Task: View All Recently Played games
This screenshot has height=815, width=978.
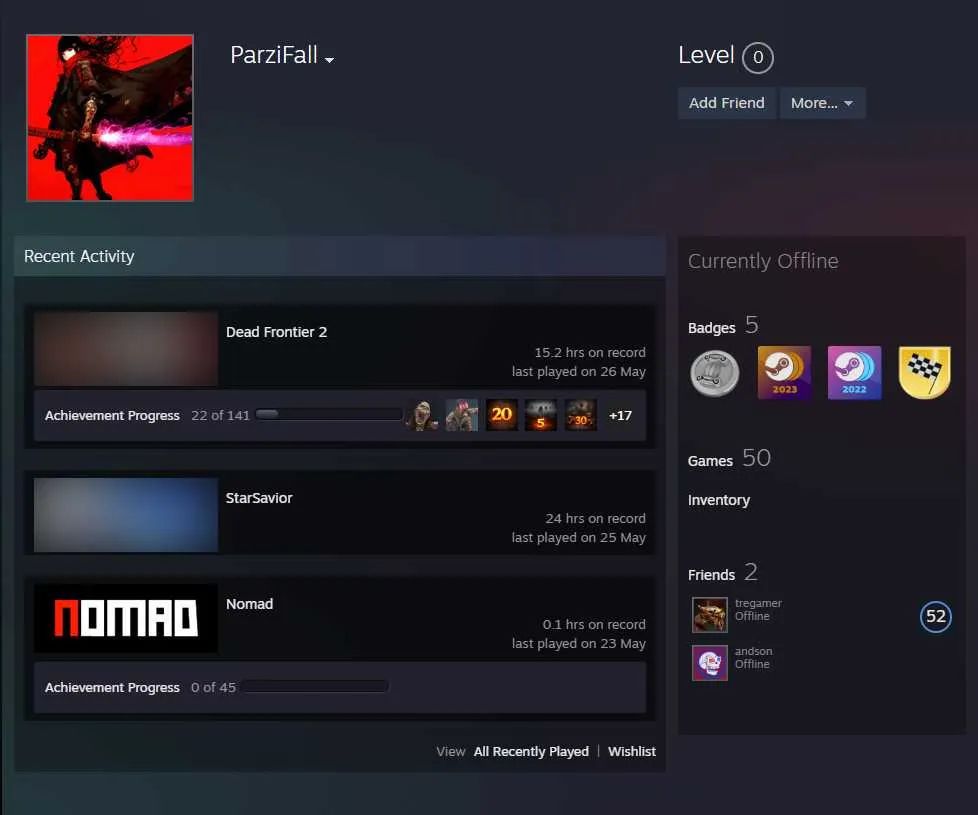Action: (x=531, y=751)
